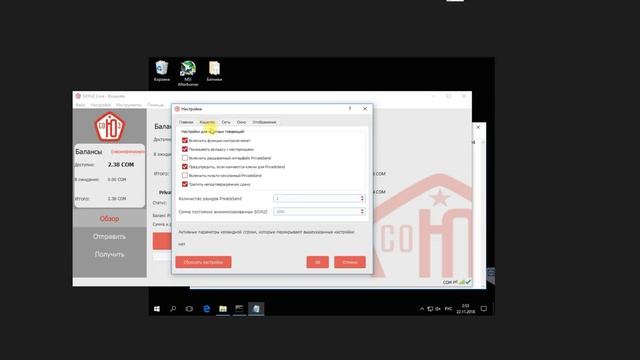Open the network tray icon
The height and width of the screenshot is (360, 640).
pyautogui.click(x=430, y=309)
